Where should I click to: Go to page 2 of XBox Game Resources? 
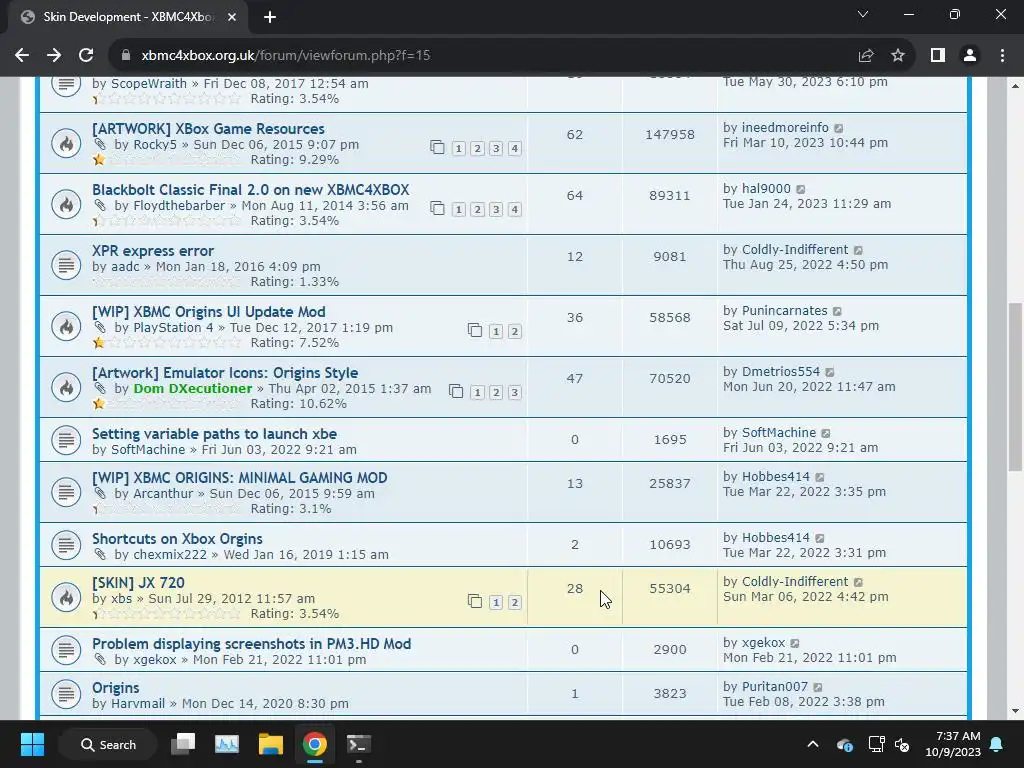(477, 149)
